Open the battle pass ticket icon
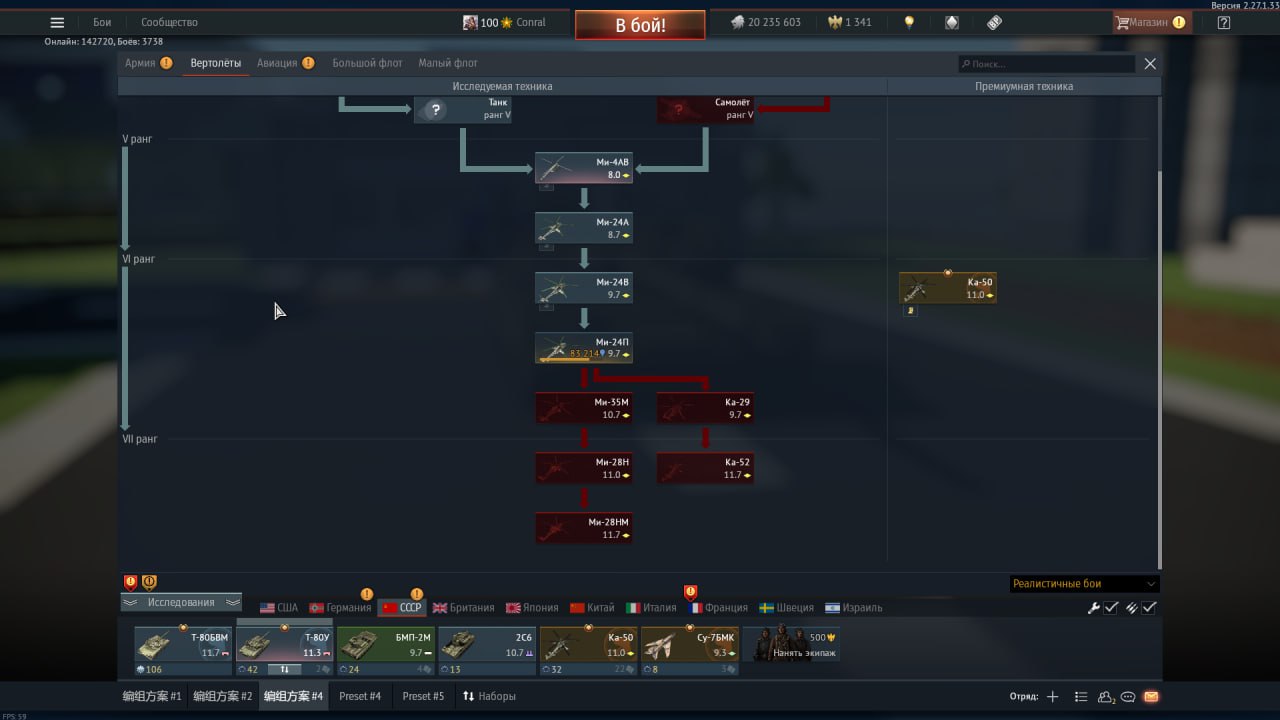 pos(994,22)
